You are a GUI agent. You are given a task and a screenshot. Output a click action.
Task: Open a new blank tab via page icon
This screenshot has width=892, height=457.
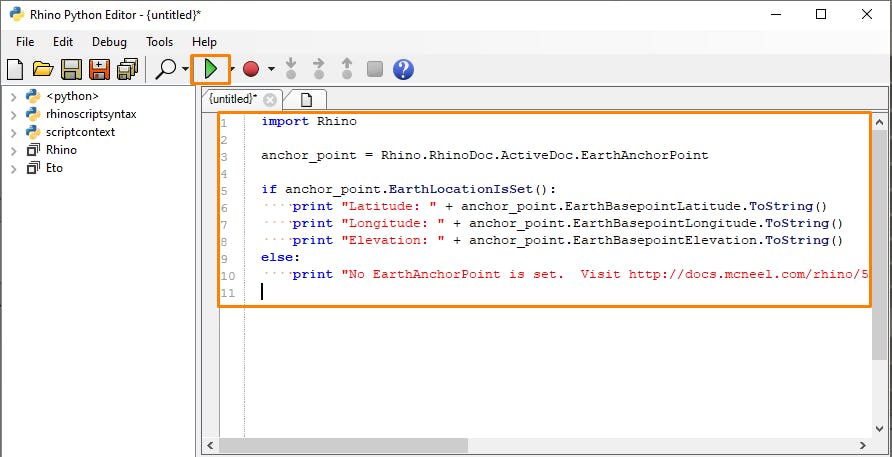coord(307,100)
